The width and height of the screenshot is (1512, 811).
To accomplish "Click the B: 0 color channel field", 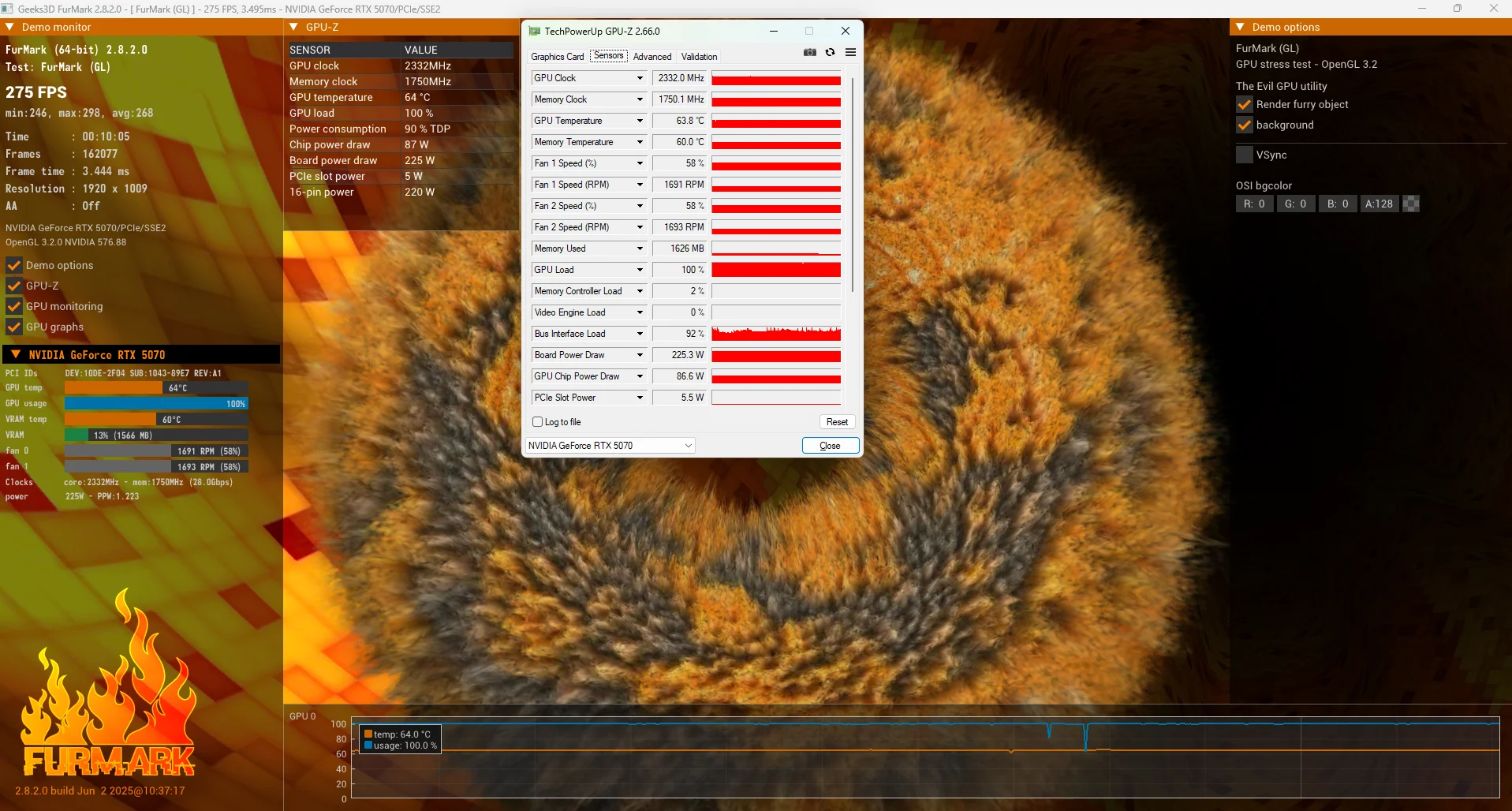I will [x=1338, y=204].
